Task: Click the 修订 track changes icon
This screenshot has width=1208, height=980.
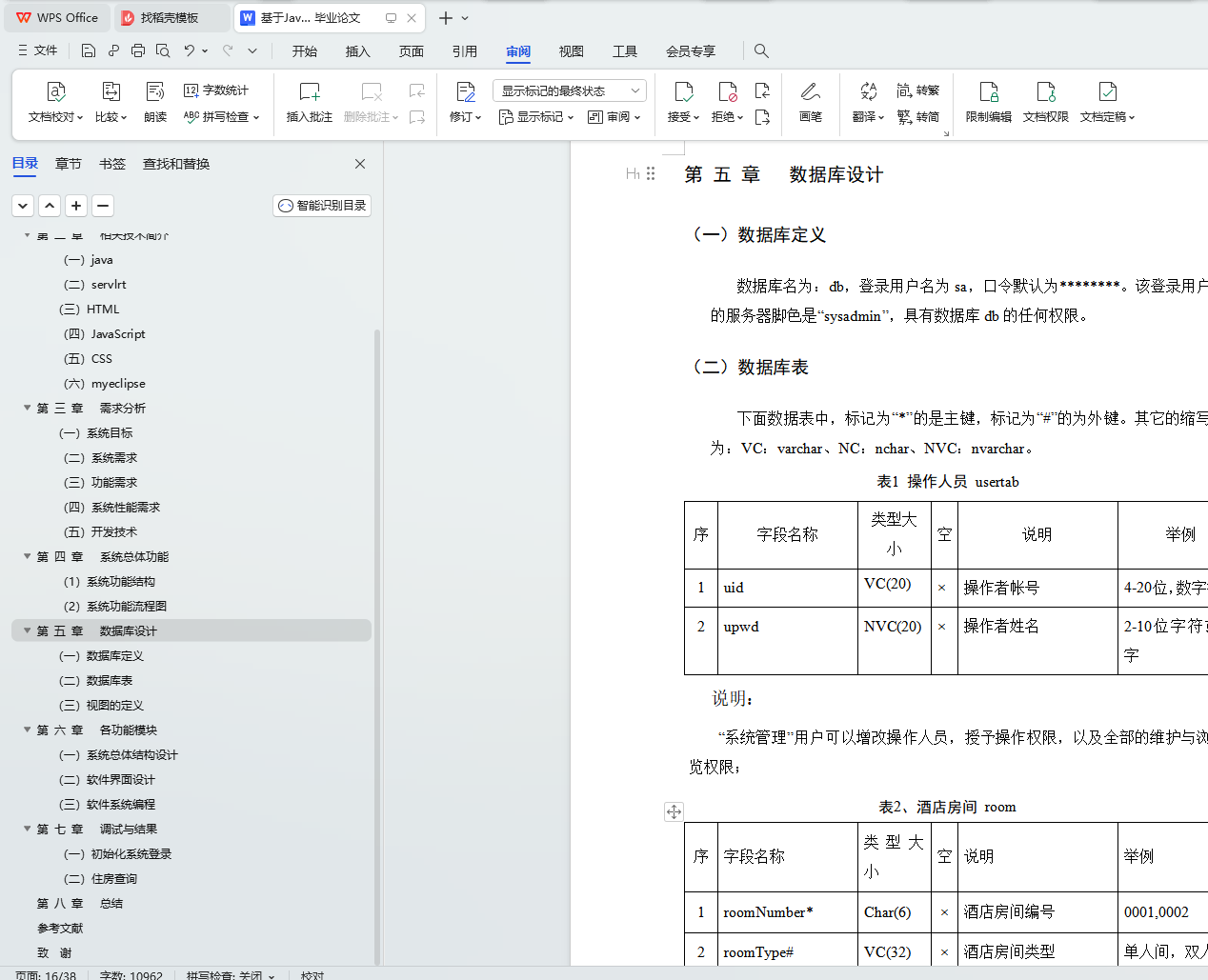Action: click(x=466, y=92)
